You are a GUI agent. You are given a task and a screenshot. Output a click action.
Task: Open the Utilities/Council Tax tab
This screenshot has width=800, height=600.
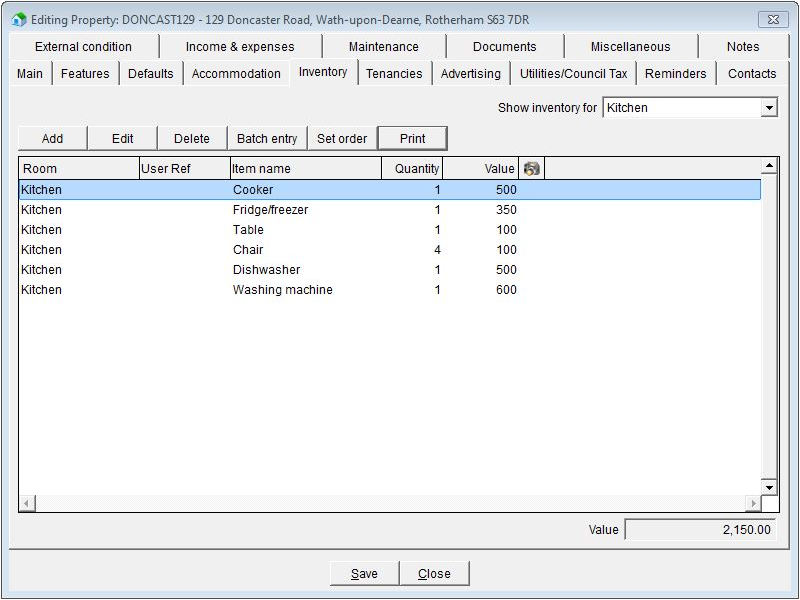[x=573, y=73]
